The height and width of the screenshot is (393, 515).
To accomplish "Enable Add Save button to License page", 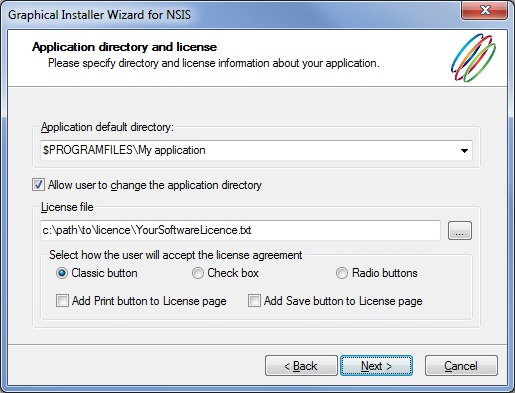I will pos(254,301).
